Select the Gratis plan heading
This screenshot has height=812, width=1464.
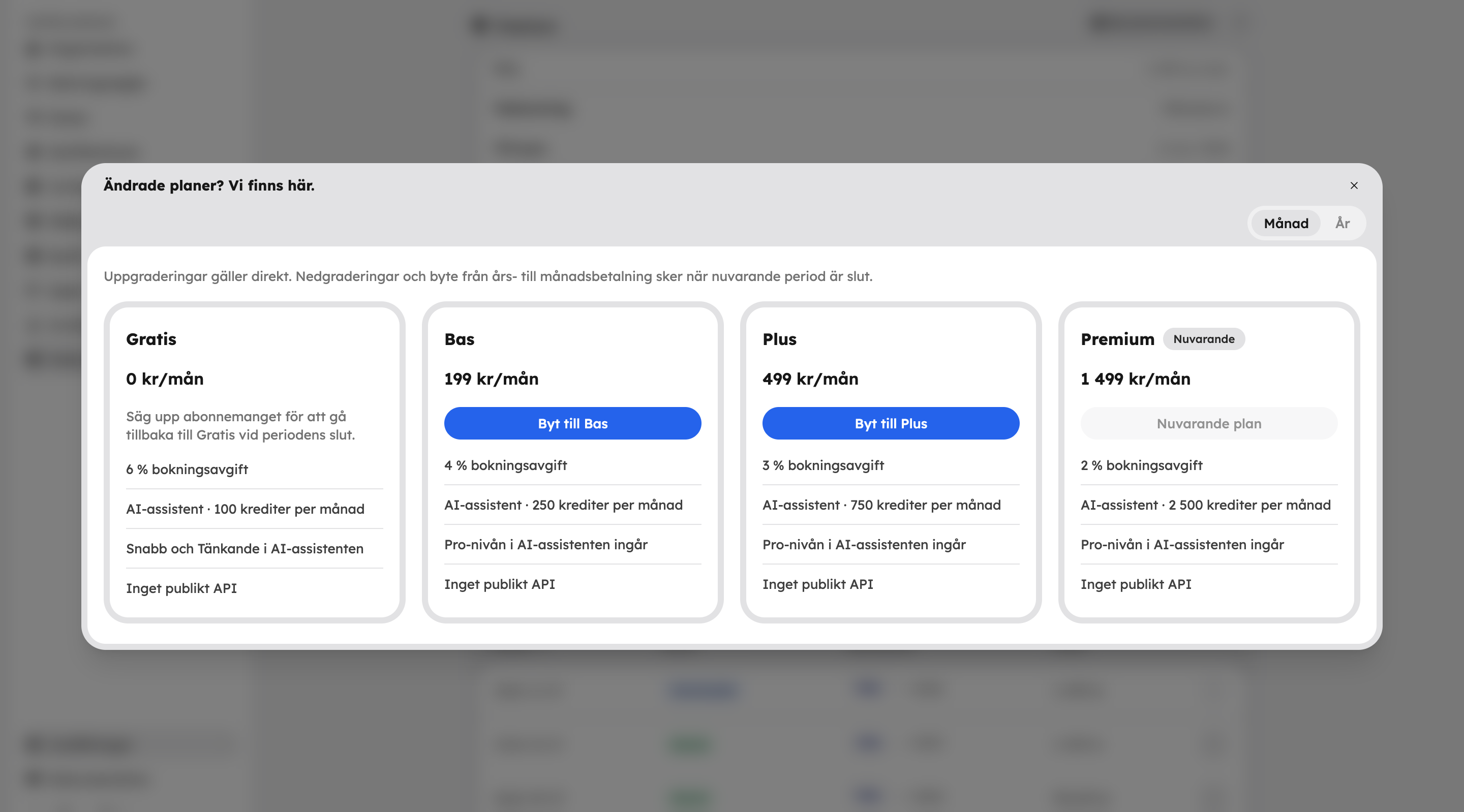pos(151,339)
